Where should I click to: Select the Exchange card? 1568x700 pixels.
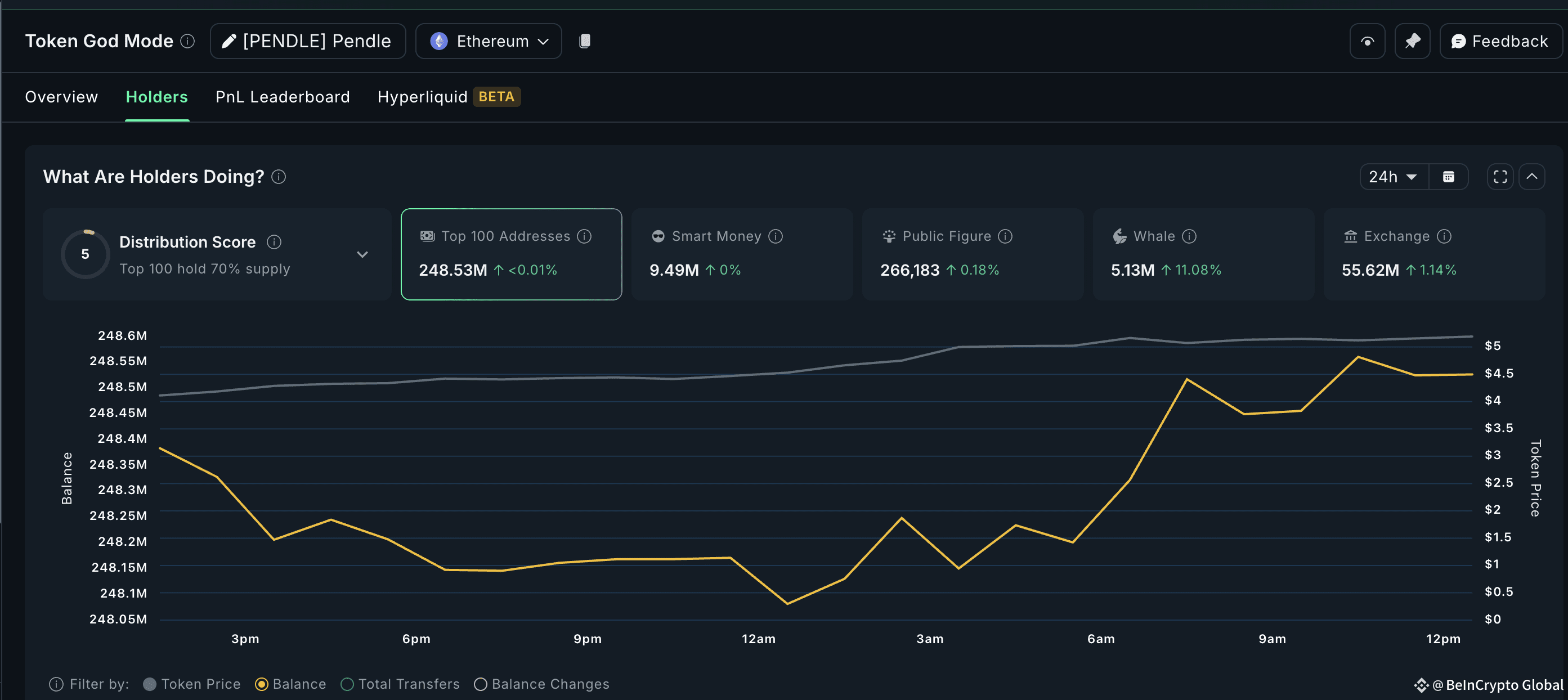coord(1434,254)
